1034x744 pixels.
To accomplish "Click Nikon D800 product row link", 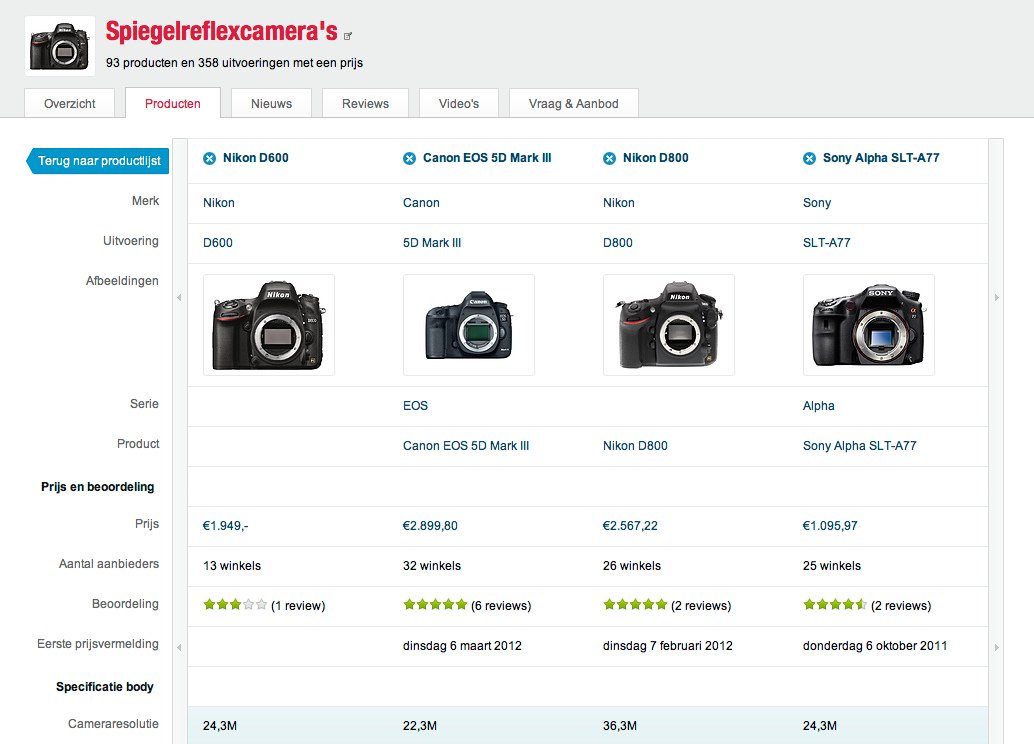I will [635, 446].
